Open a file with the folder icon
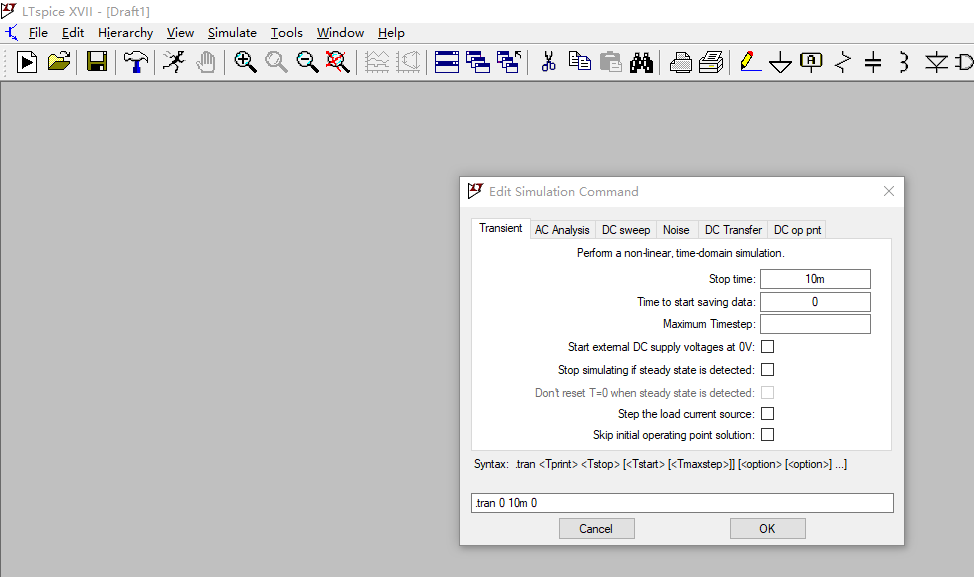Screen dimensions: 974x577 click(x=59, y=62)
